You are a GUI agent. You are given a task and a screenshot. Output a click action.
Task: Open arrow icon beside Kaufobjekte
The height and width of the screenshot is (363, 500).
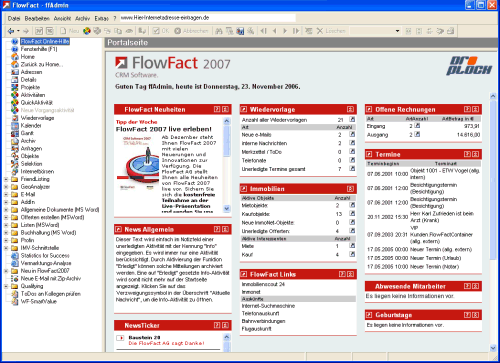pyautogui.click(x=352, y=213)
